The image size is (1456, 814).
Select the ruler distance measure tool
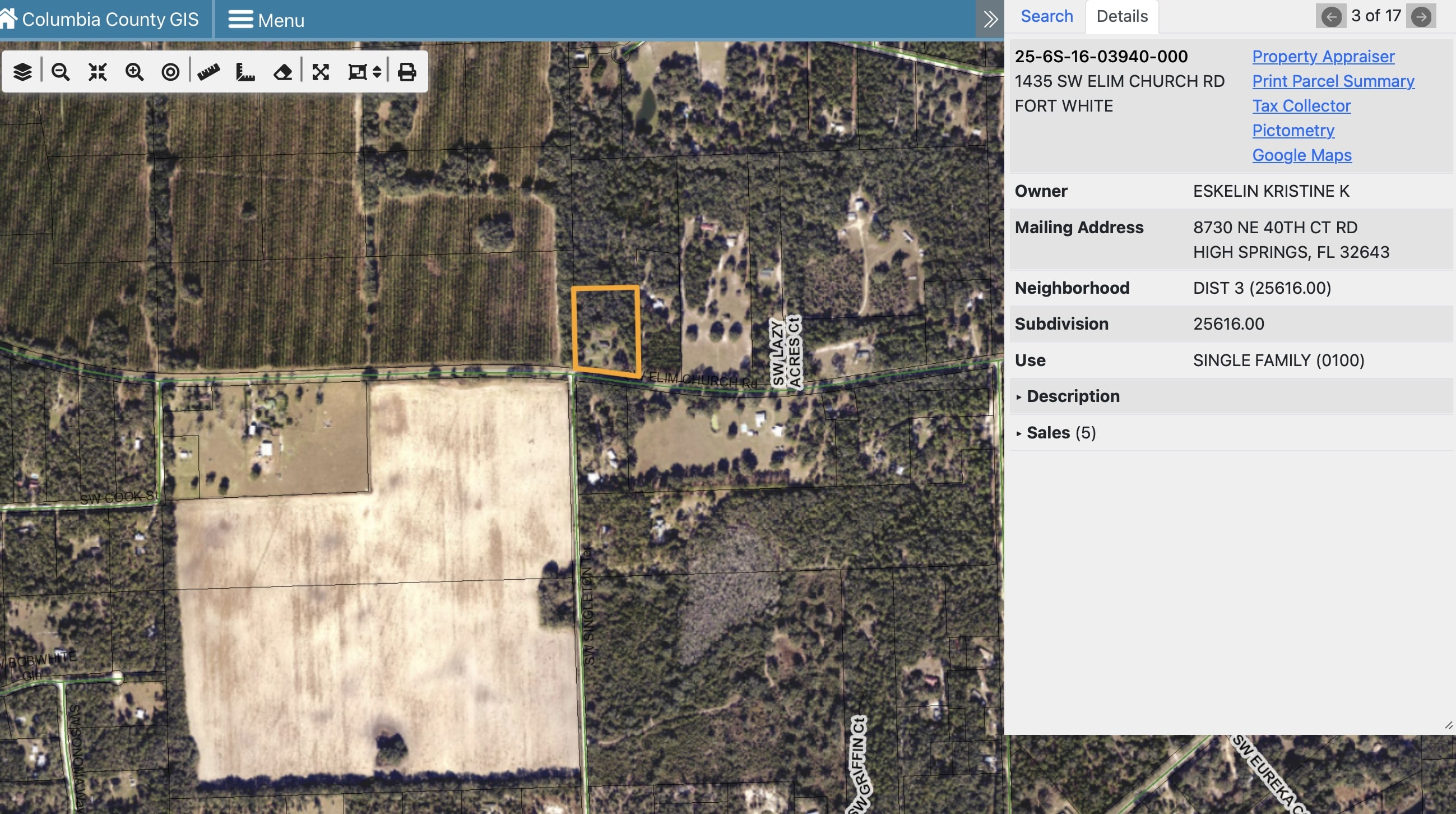(x=208, y=72)
